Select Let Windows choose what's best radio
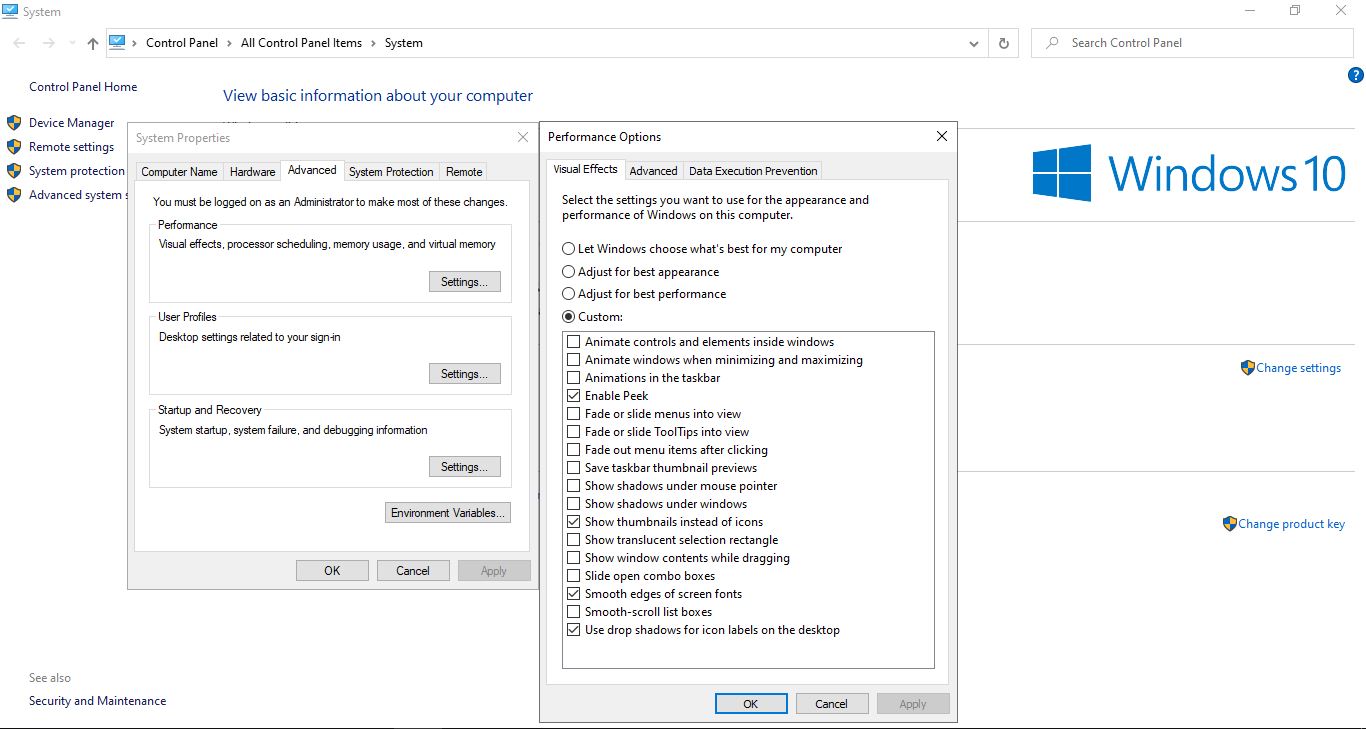The image size is (1366, 729). [569, 249]
